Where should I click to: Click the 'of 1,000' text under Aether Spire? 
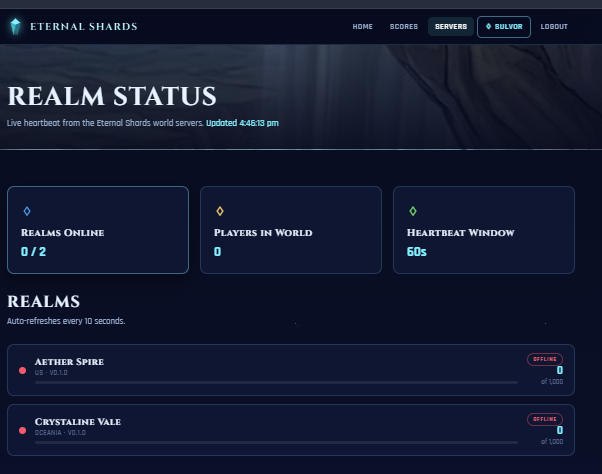coord(552,382)
